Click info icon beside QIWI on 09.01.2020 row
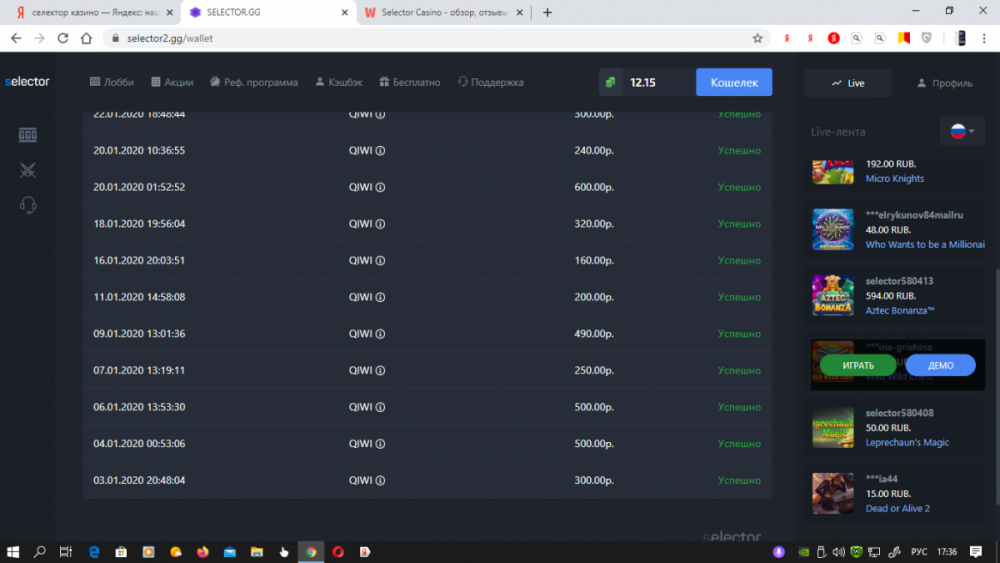 click(x=380, y=334)
